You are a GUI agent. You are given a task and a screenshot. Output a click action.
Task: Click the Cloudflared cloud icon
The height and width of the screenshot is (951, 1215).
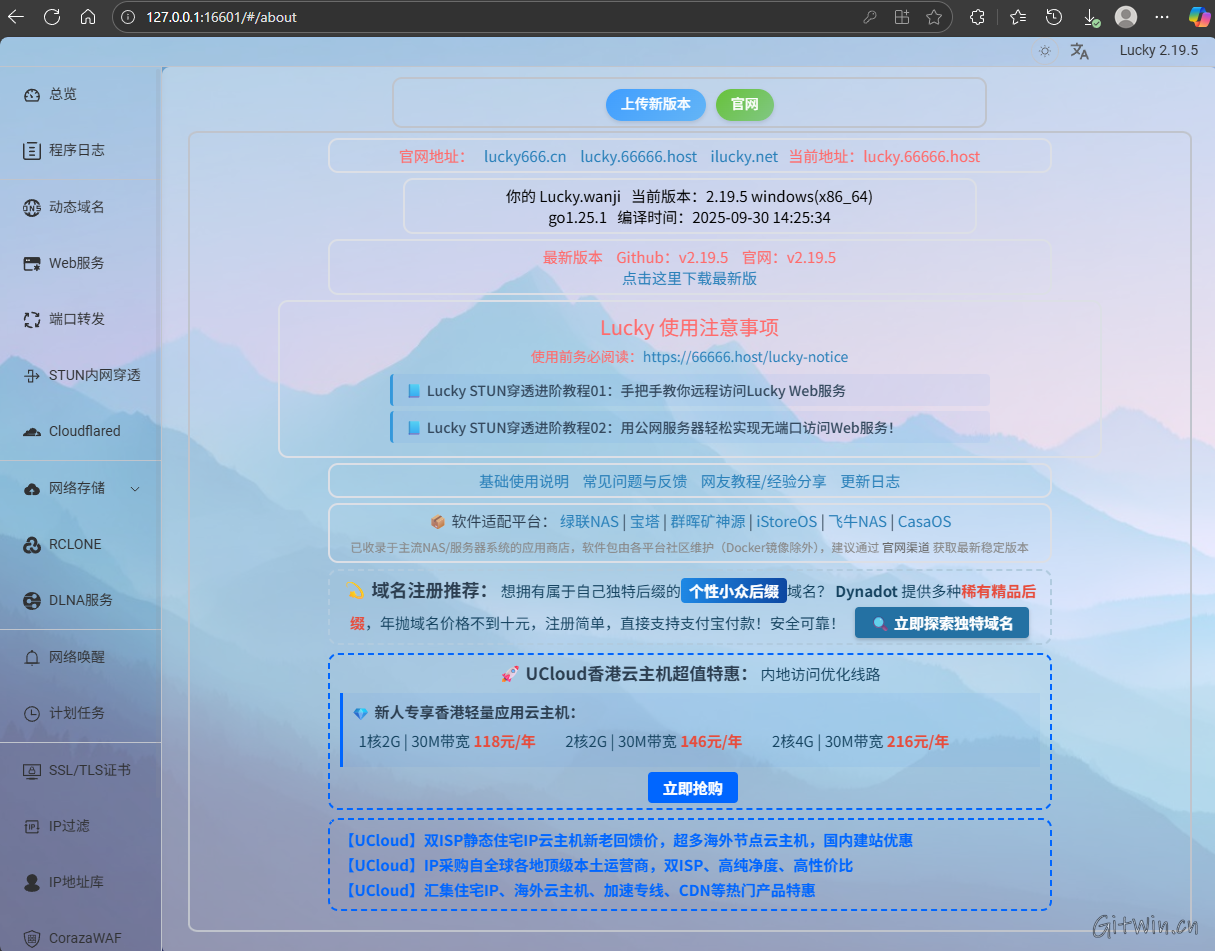tap(32, 431)
